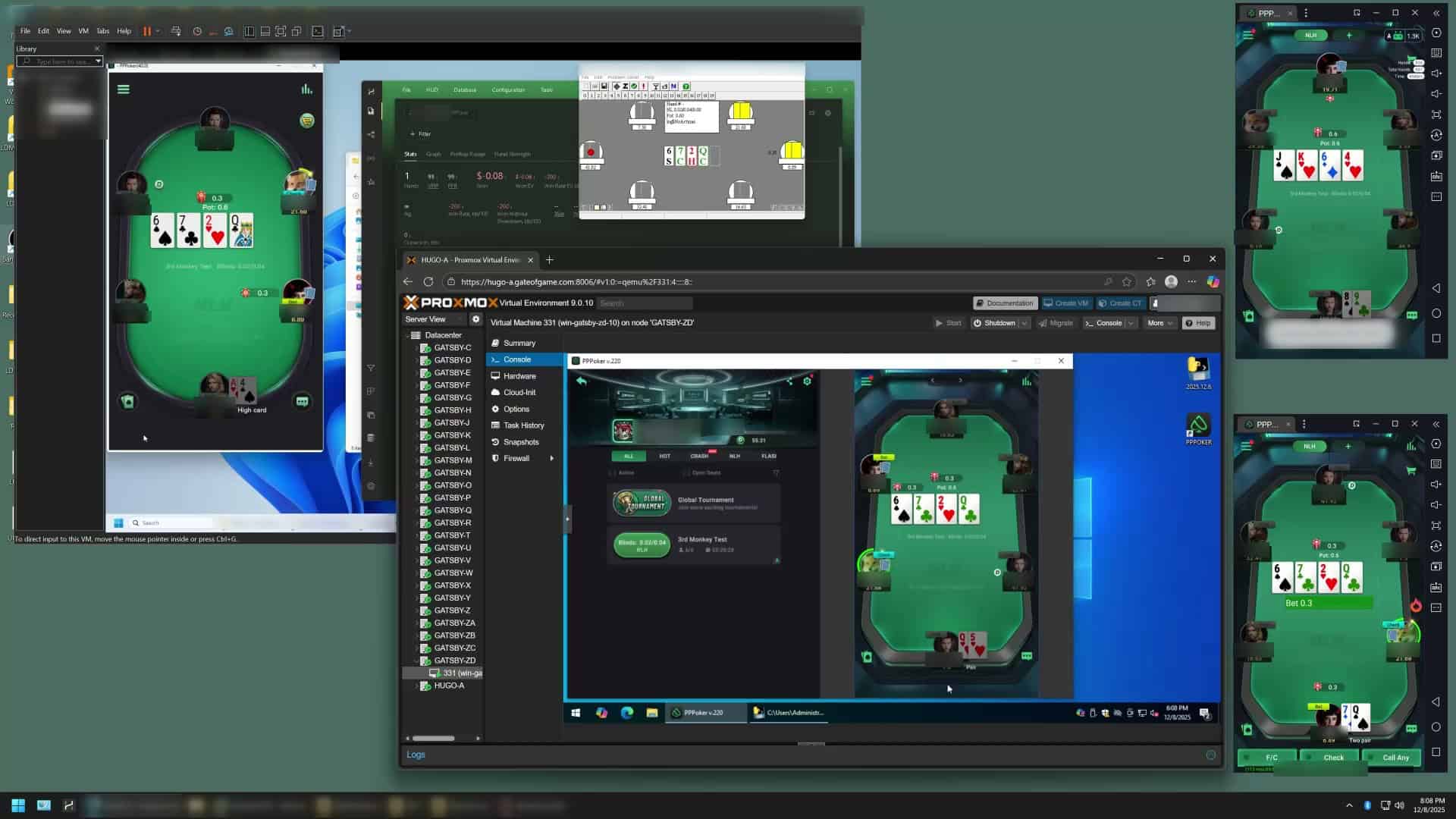The height and width of the screenshot is (819, 1456).
Task: Open the hamburger menu in the VMware PPPoker table
Action: [124, 89]
